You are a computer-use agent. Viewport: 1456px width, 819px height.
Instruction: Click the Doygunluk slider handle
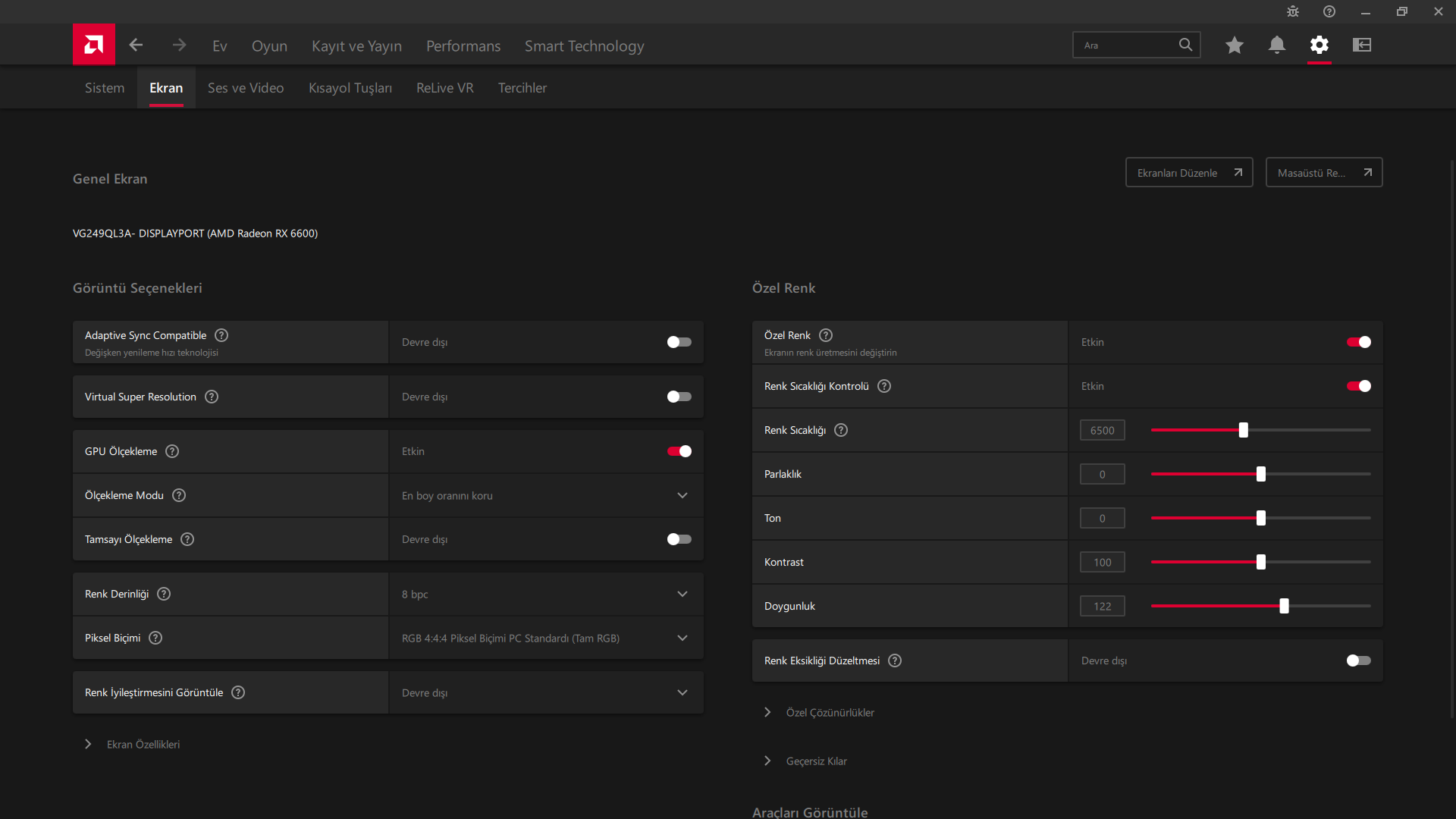(x=1284, y=606)
